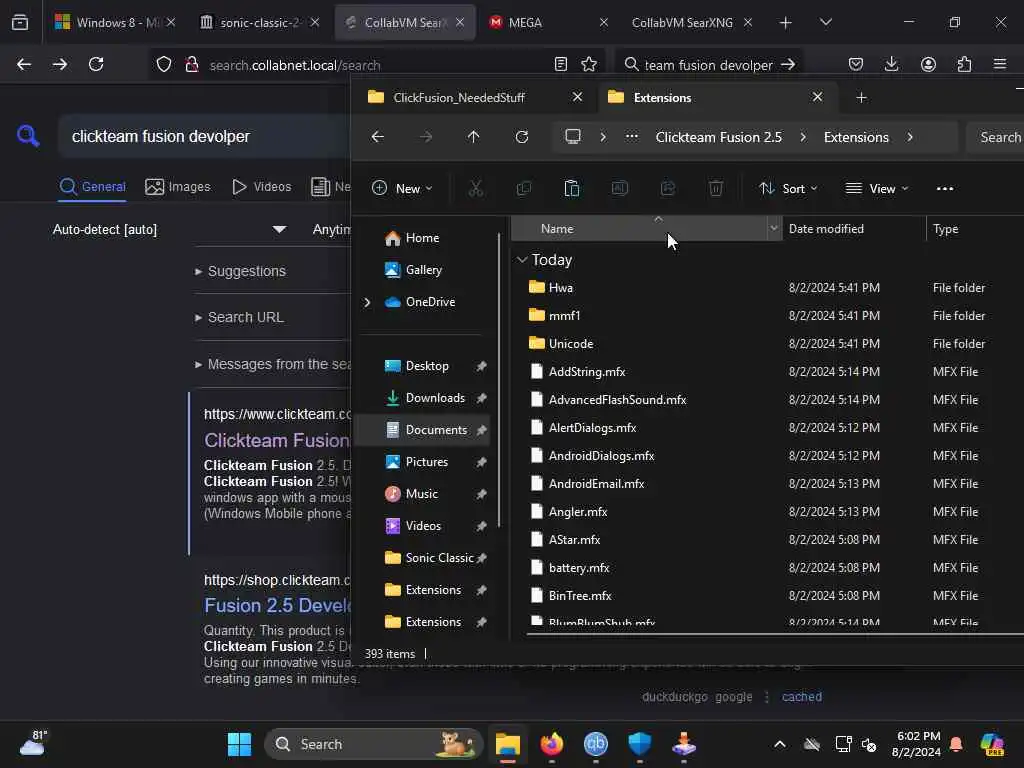
Task: Collapse the Today group
Action: [x=522, y=260]
